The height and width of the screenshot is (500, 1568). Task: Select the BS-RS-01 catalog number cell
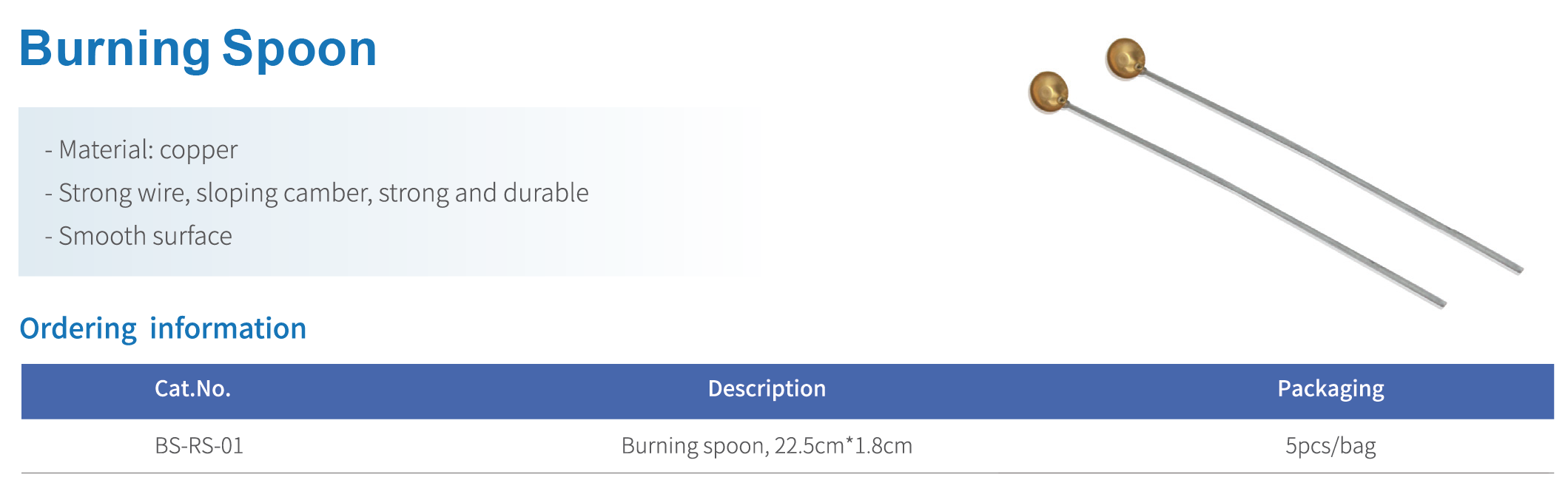[x=199, y=446]
